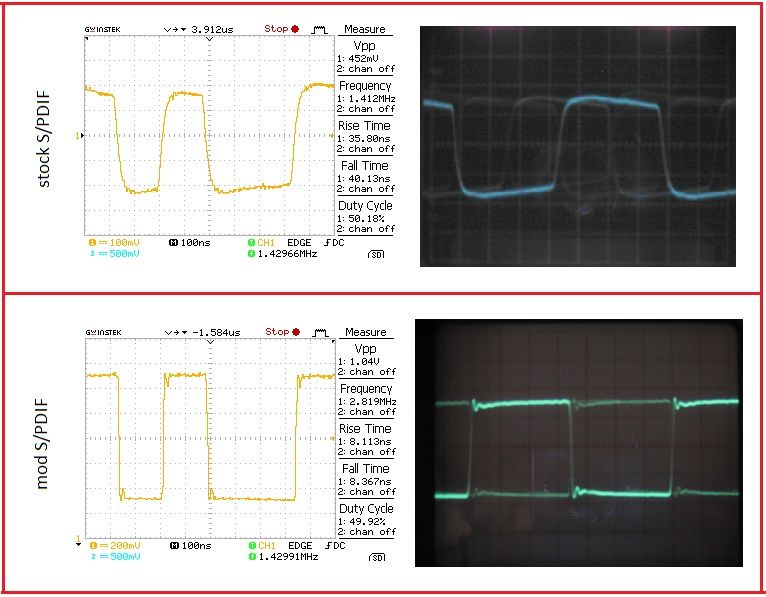Click the red Stop indicator in mod scope
This screenshot has height=597, width=766.
282,332
